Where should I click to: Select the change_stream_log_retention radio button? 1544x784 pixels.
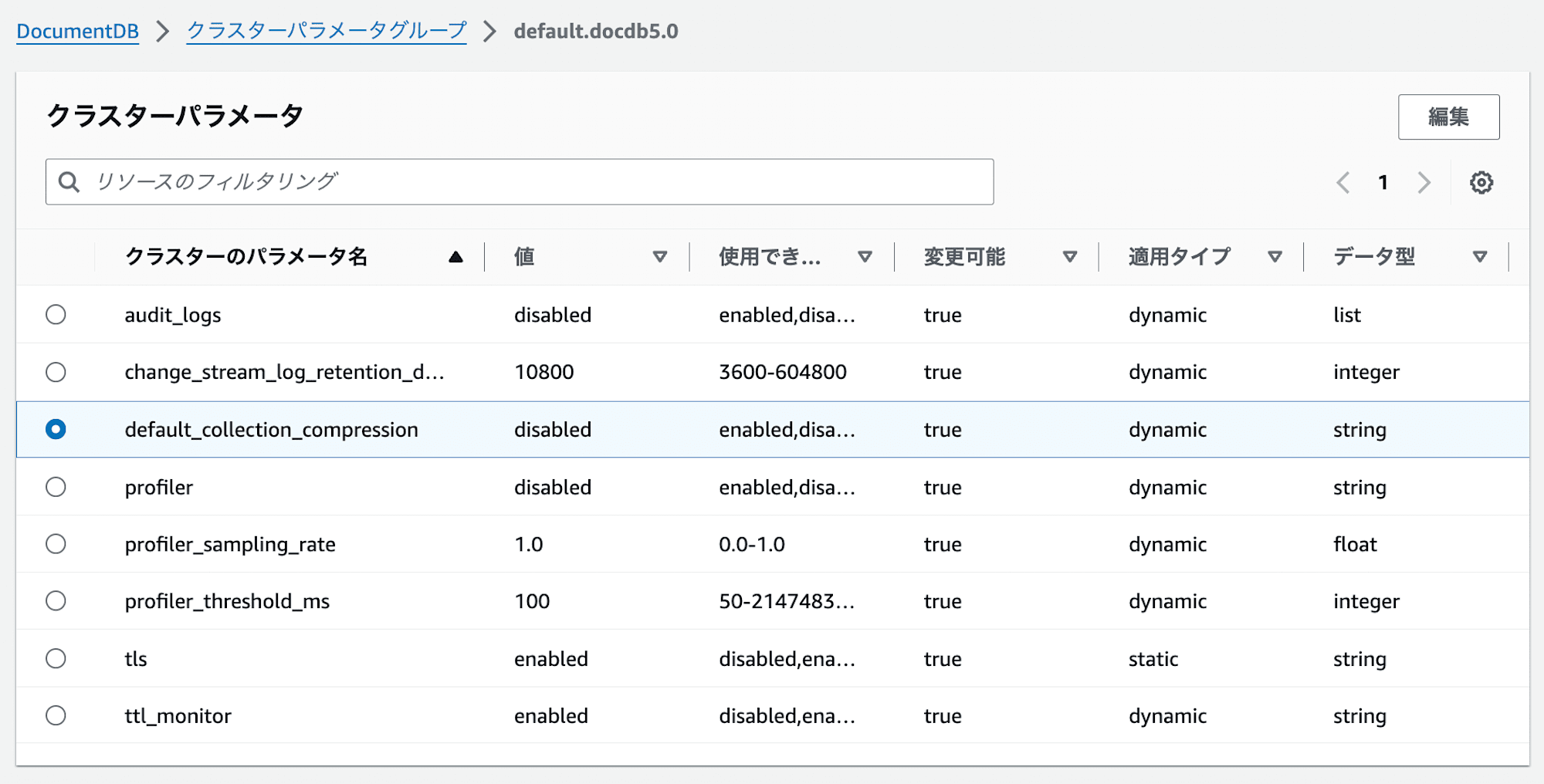click(56, 372)
